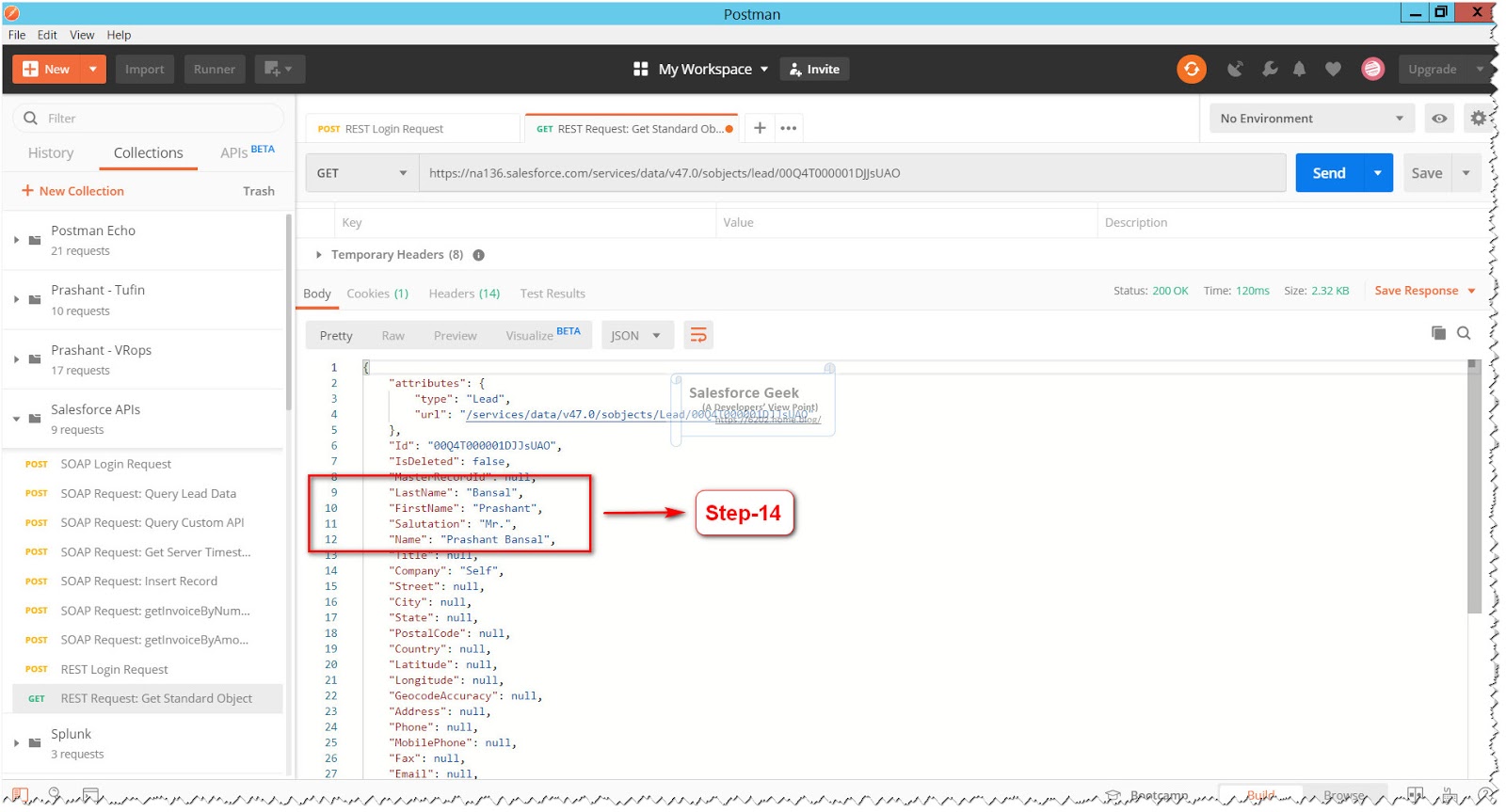The width and height of the screenshot is (1506, 812).
Task: Click the New Collection link
Action: (x=72, y=191)
